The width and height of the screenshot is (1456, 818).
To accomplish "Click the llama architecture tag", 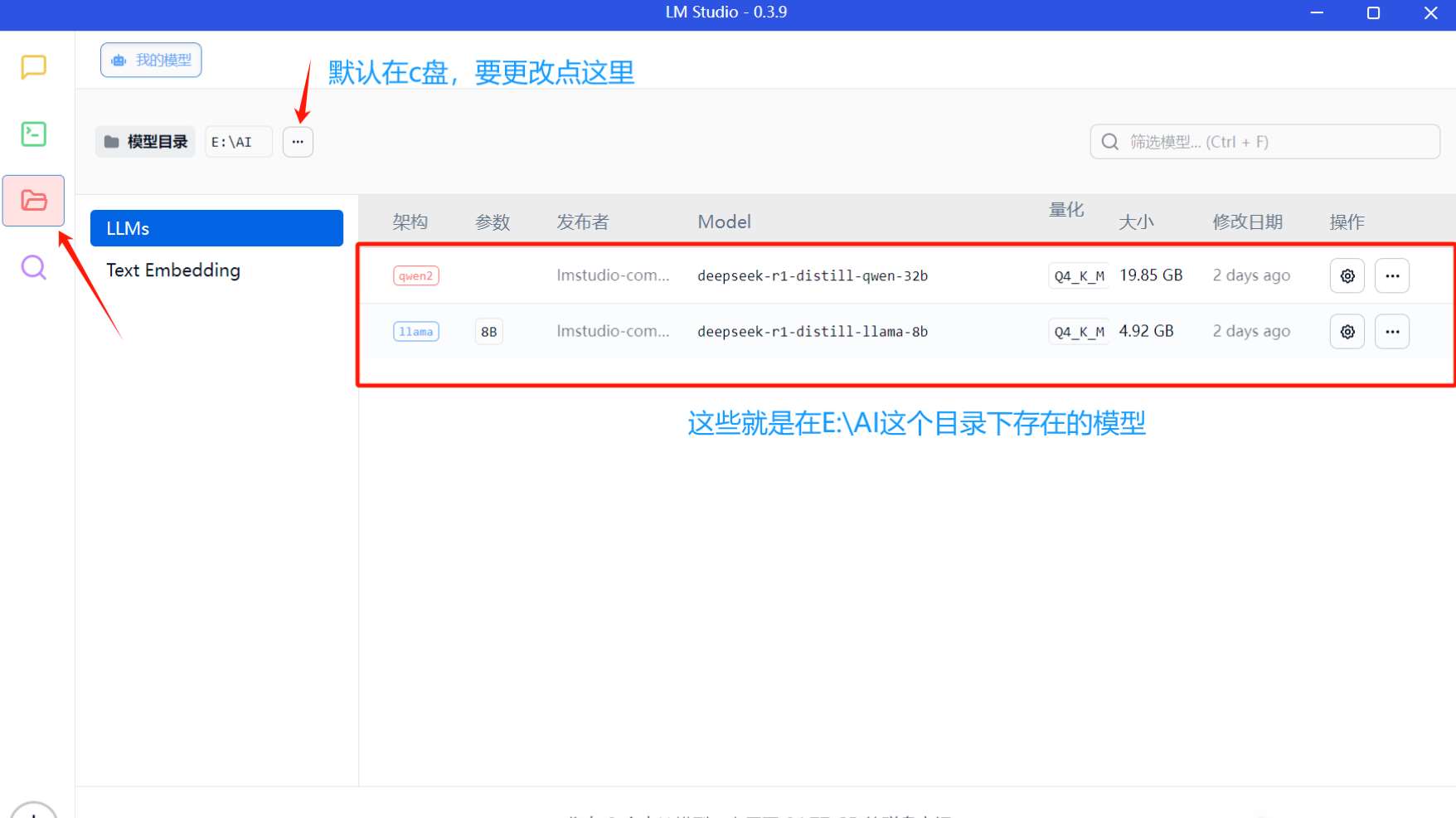I will [415, 332].
